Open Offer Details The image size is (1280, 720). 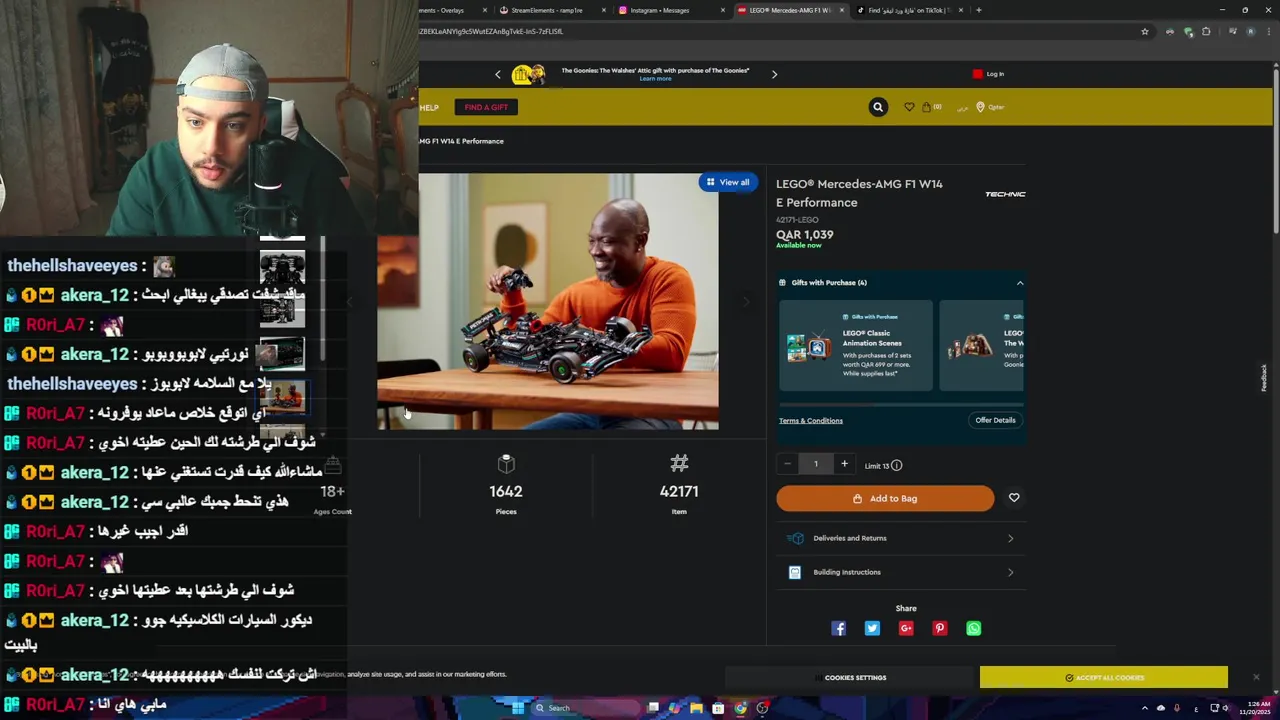tap(995, 420)
